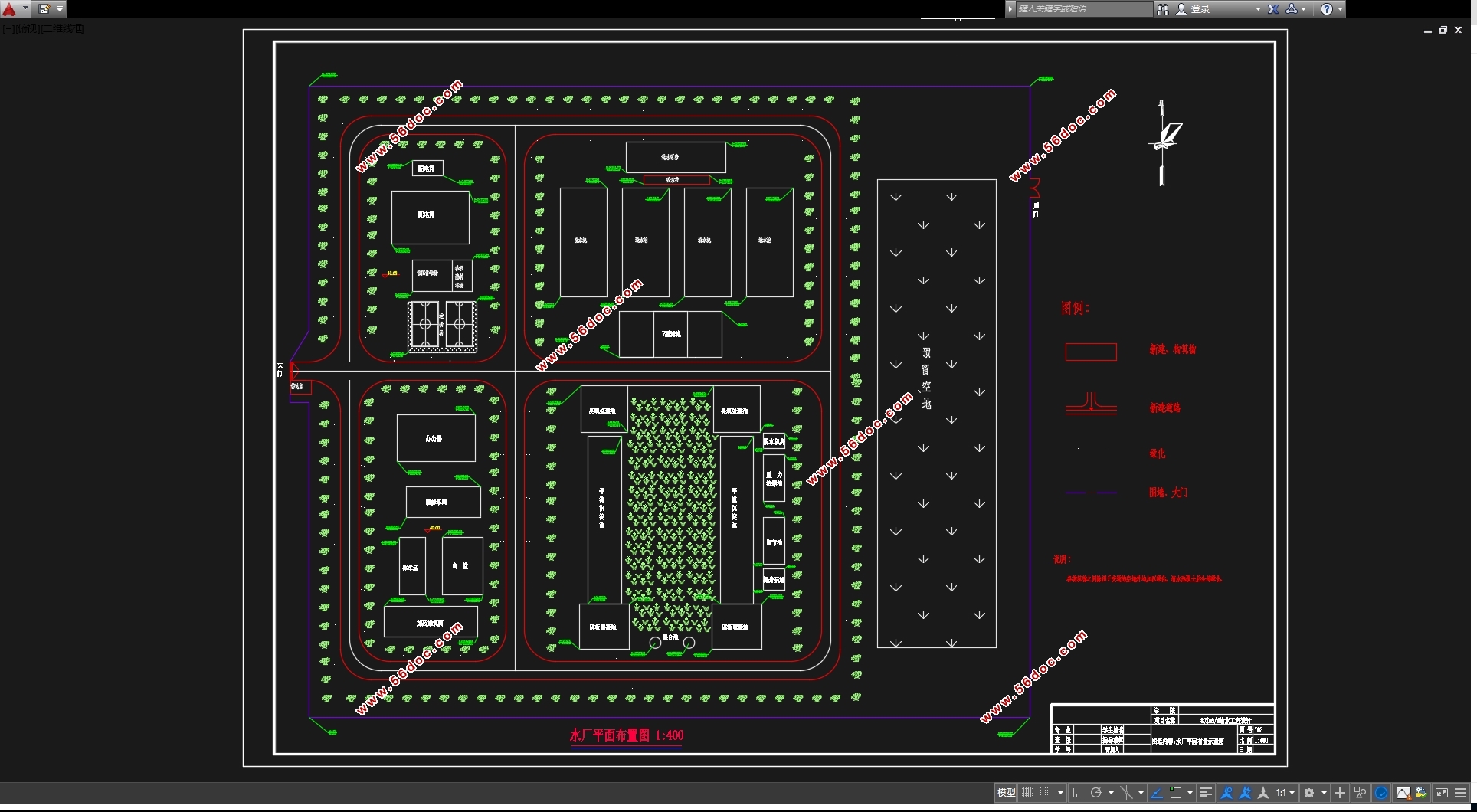Toggle drawing grid display in status bar
The image size is (1477, 812).
pos(1027,793)
